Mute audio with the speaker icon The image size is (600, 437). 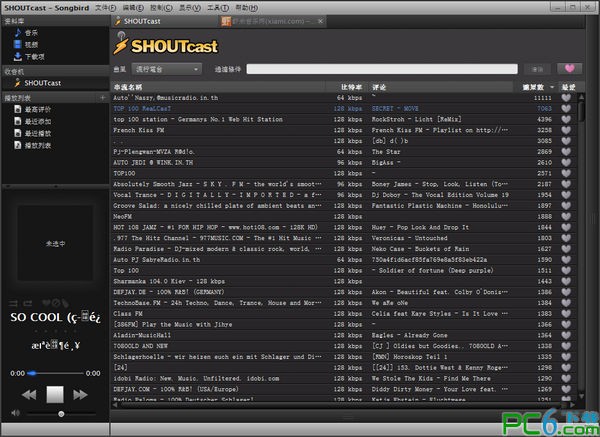point(15,413)
